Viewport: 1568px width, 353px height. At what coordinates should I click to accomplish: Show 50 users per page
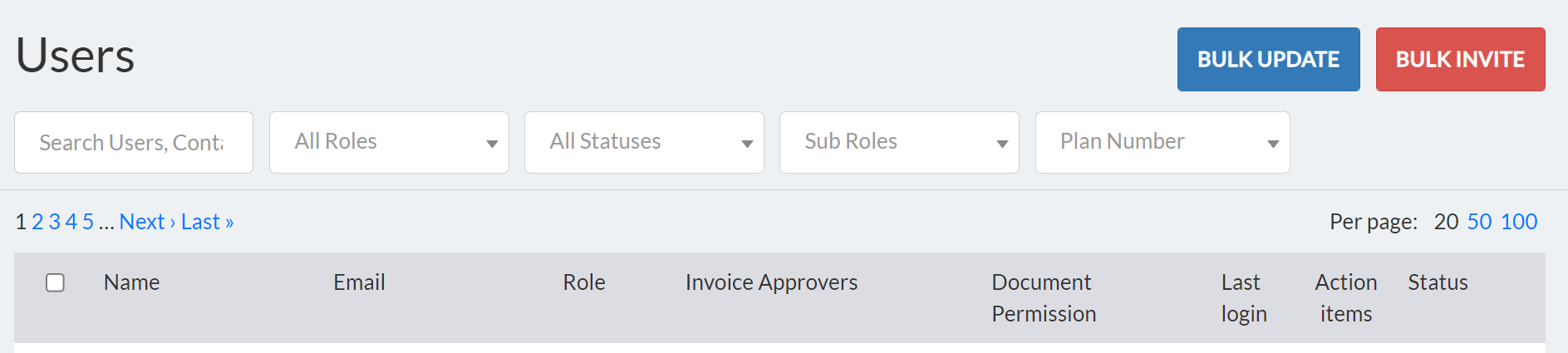coord(1479,222)
